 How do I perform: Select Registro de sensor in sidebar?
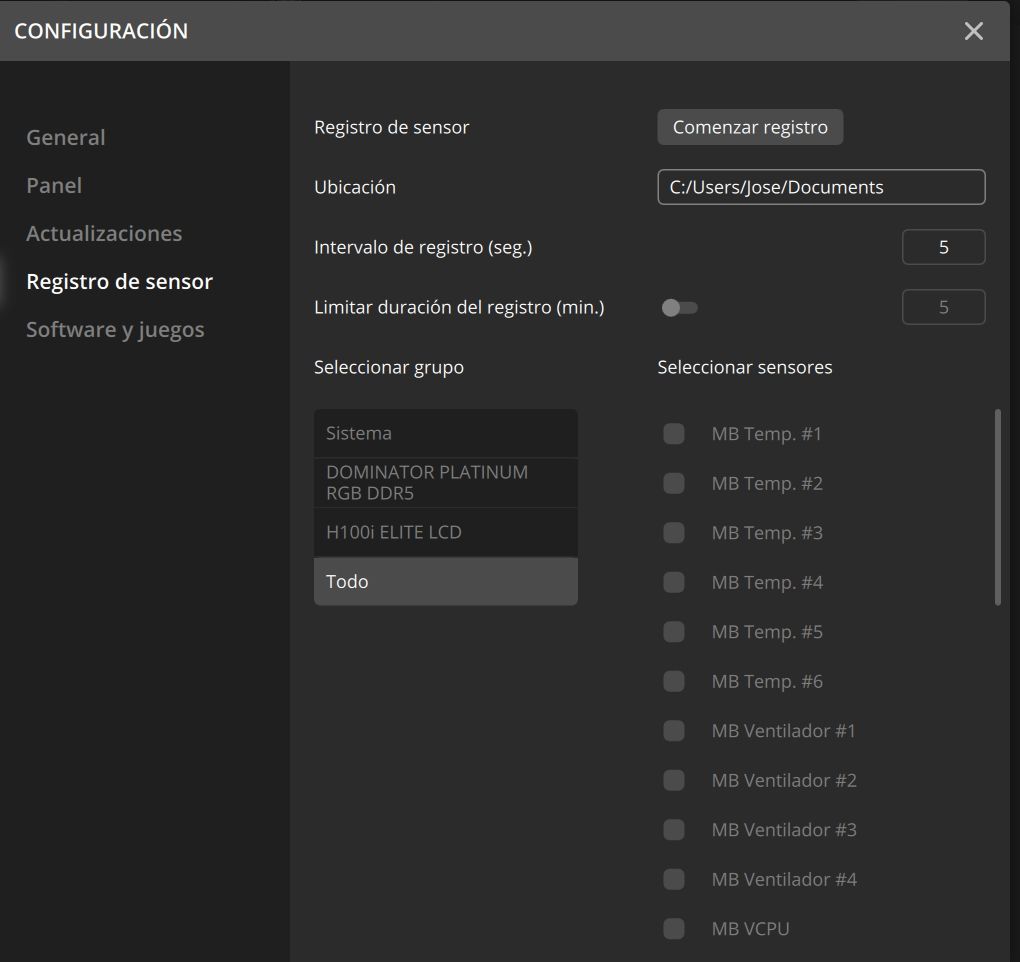pyautogui.click(x=120, y=282)
